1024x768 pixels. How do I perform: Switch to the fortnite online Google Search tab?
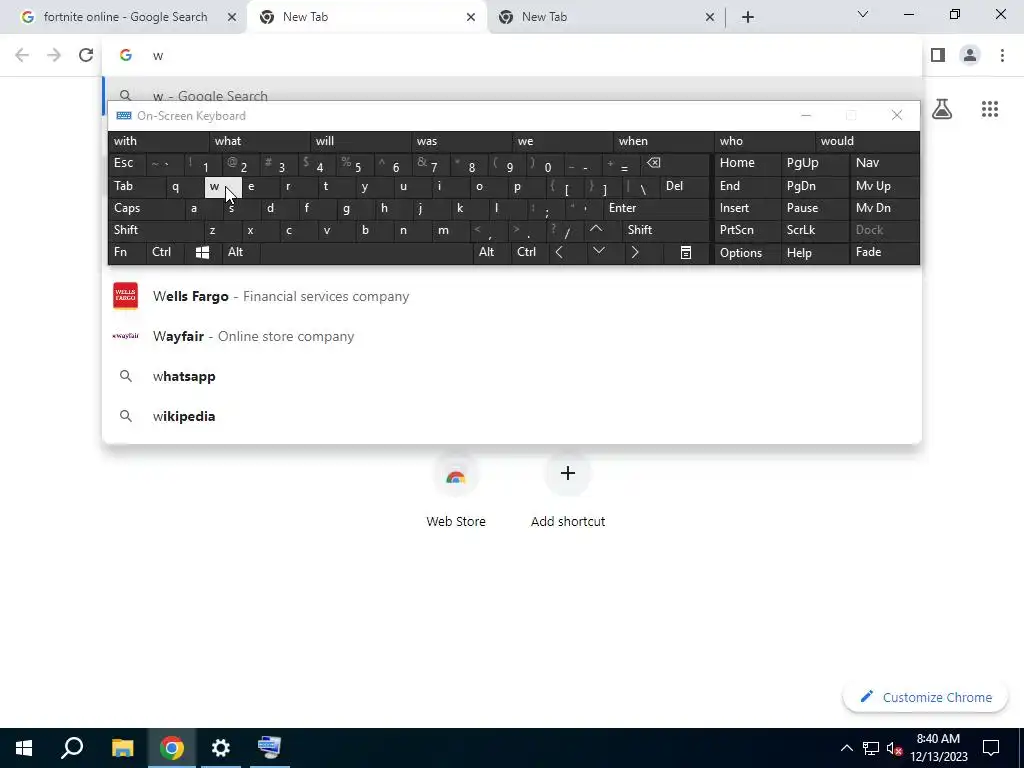(x=124, y=17)
